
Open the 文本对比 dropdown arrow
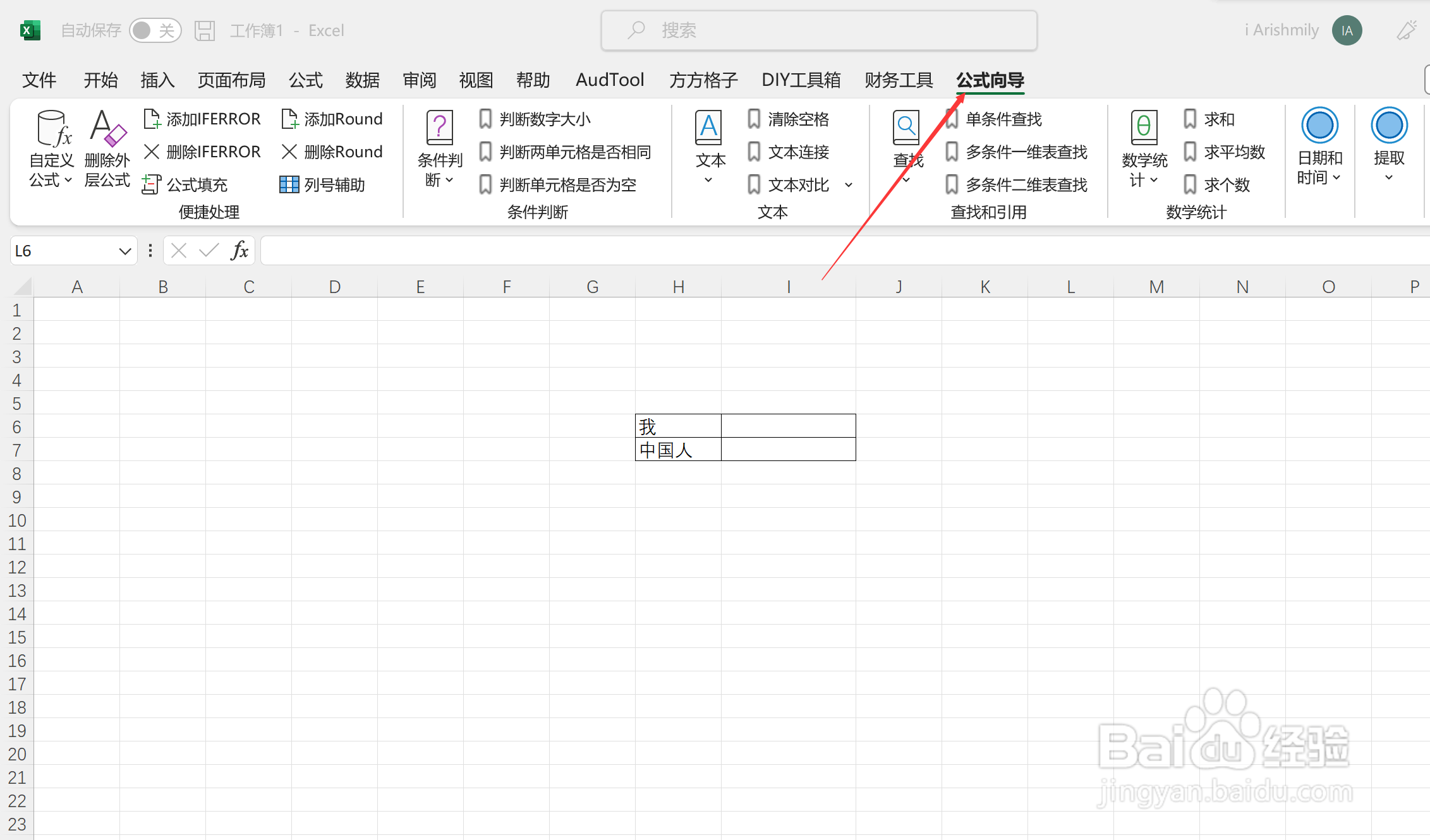849,184
